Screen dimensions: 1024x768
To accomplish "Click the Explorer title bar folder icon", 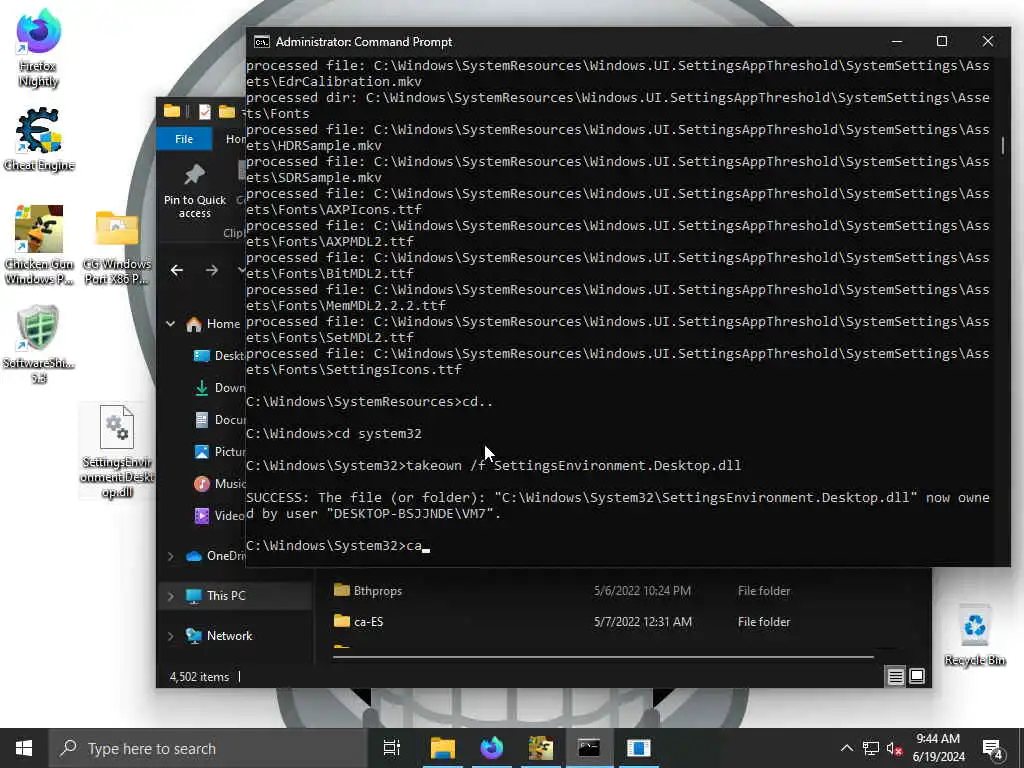I will (172, 111).
